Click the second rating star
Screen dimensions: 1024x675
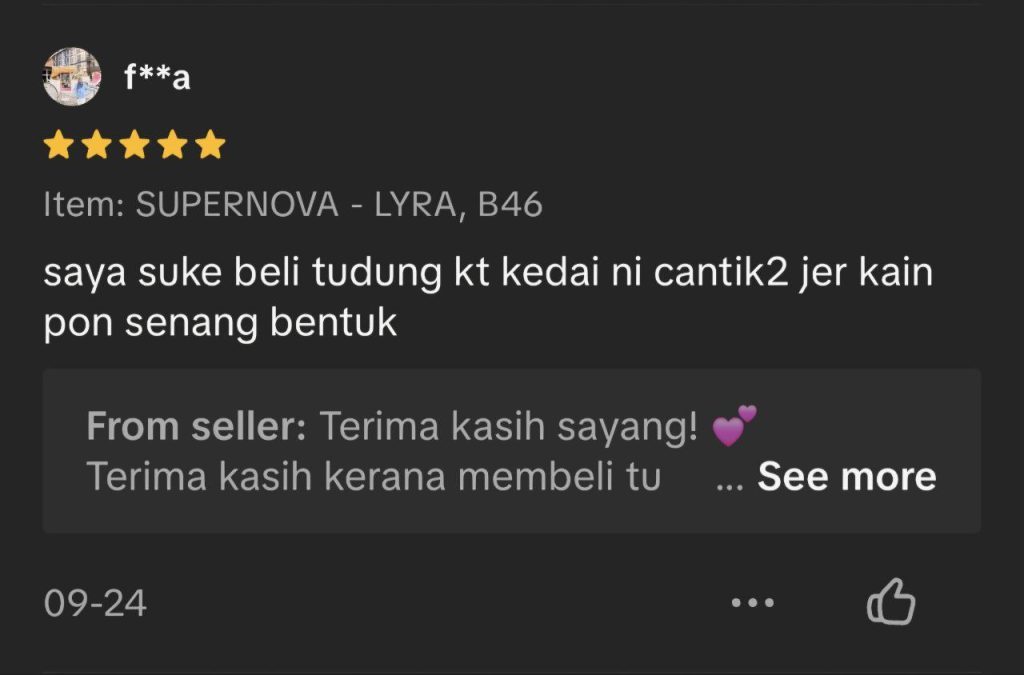point(97,146)
